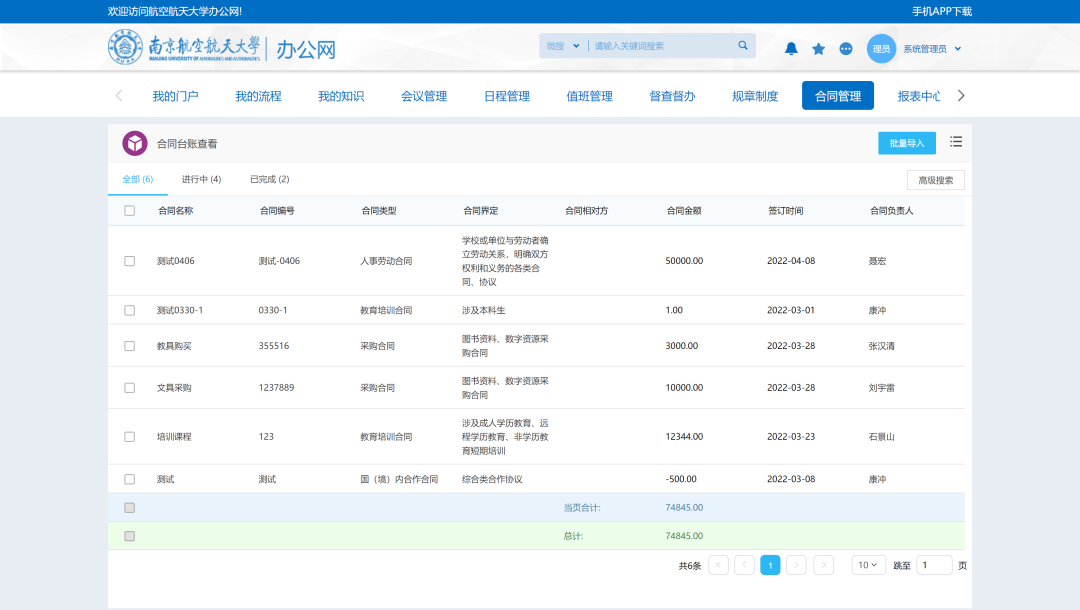Click contract name 测试0406
The width and height of the screenshot is (1080, 610).
click(x=176, y=261)
